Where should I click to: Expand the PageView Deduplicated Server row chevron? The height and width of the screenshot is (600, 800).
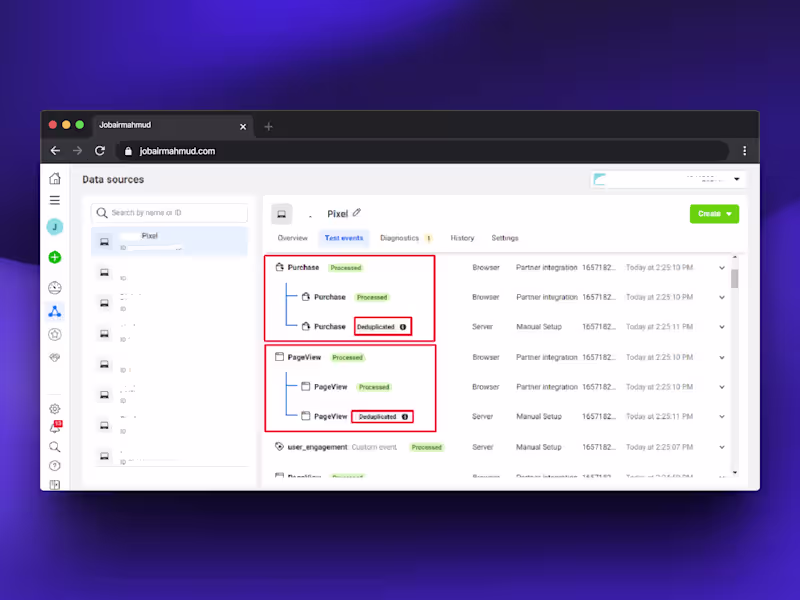722,417
